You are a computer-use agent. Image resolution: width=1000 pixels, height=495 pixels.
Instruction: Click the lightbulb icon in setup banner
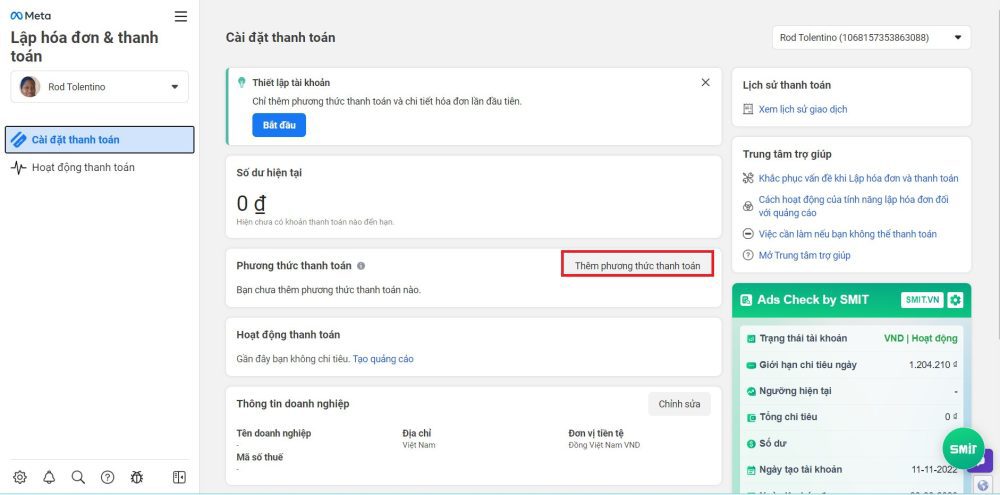[242, 83]
